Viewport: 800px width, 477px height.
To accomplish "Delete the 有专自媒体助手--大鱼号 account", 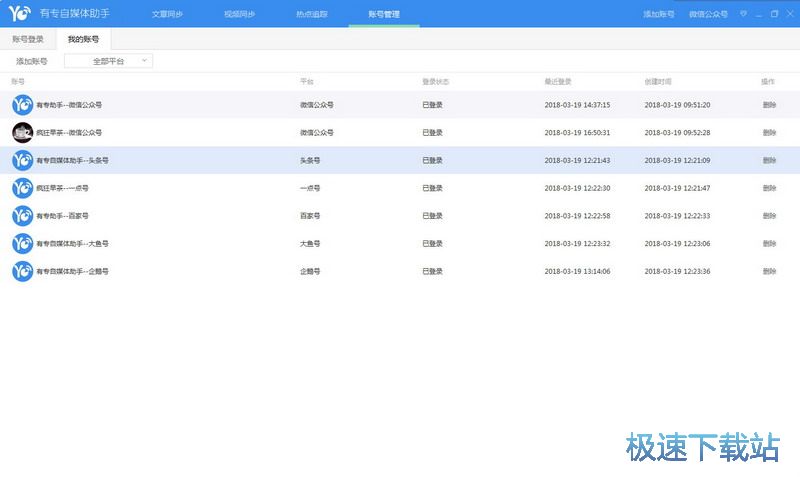I will click(769, 244).
